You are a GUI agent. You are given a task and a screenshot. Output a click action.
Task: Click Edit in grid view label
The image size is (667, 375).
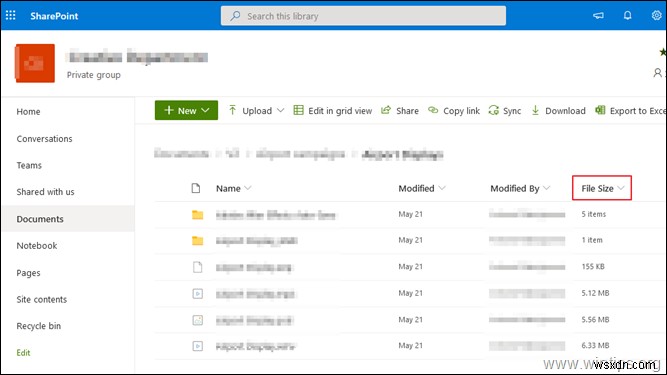(x=340, y=111)
